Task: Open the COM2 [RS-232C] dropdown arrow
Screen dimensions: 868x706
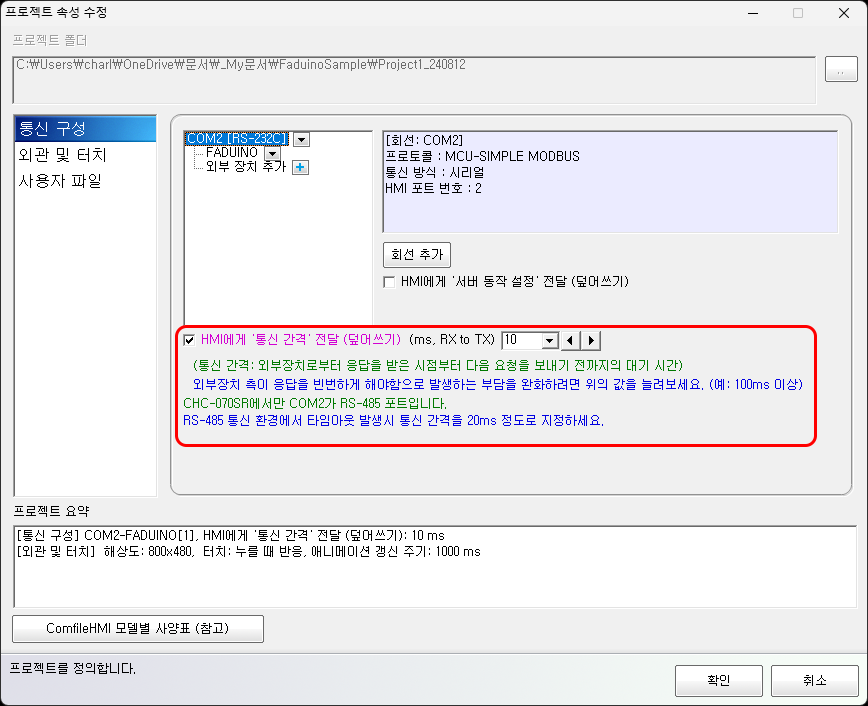Action: pos(301,138)
